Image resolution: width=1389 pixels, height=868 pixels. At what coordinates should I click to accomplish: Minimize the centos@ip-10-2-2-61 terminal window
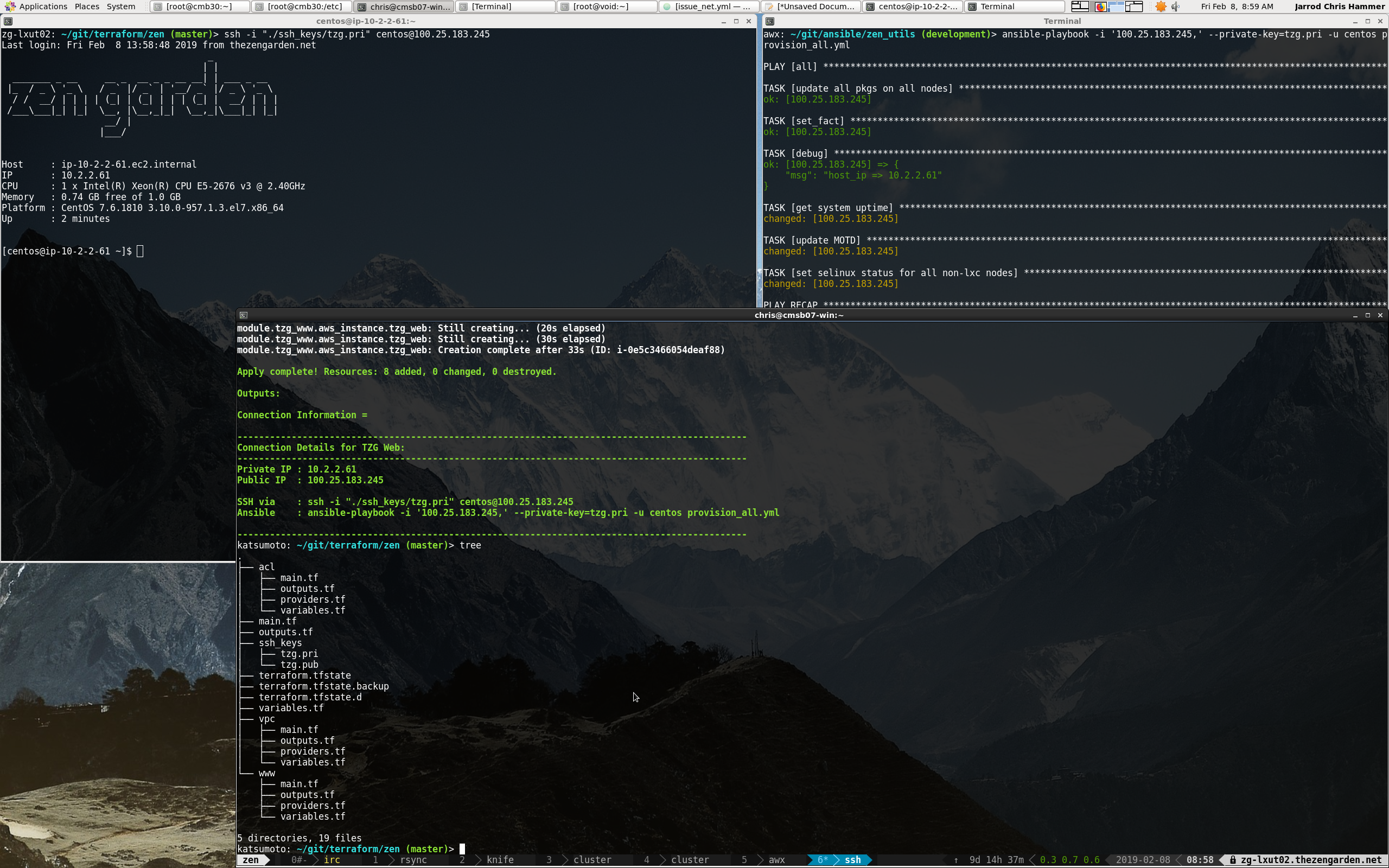[723, 21]
